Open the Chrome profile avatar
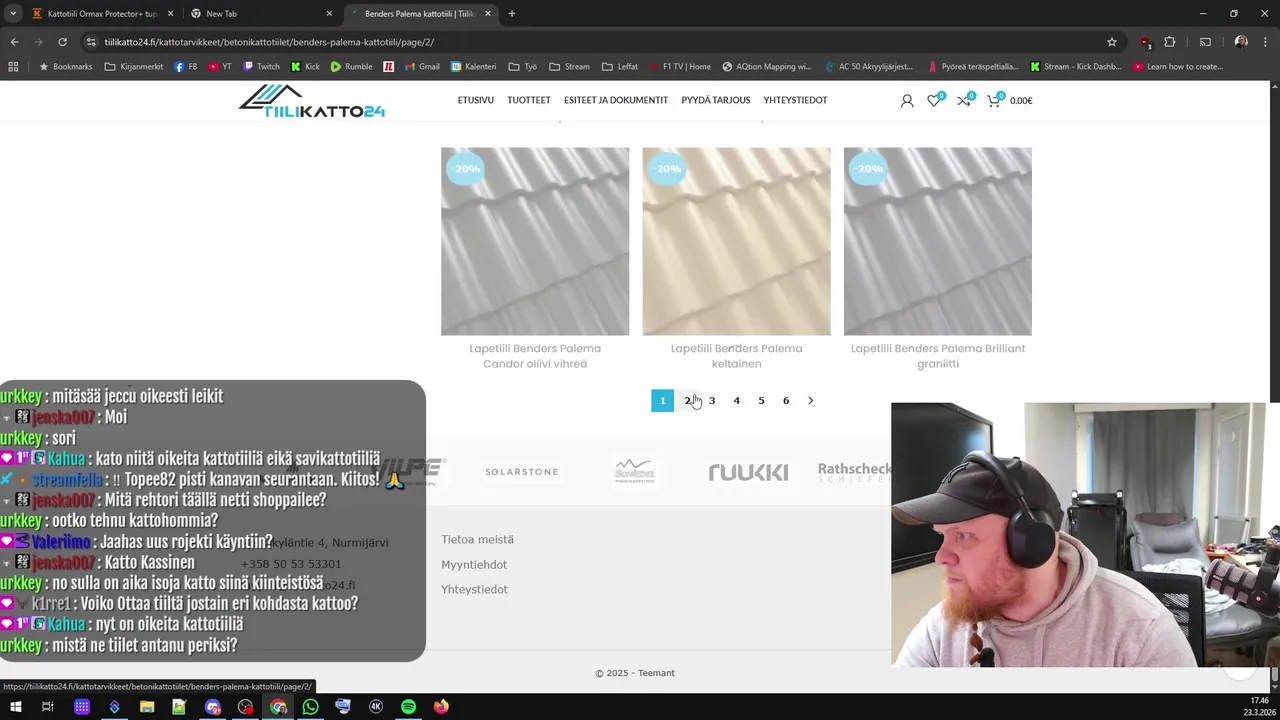This screenshot has width=1280, height=720. (x=1241, y=42)
